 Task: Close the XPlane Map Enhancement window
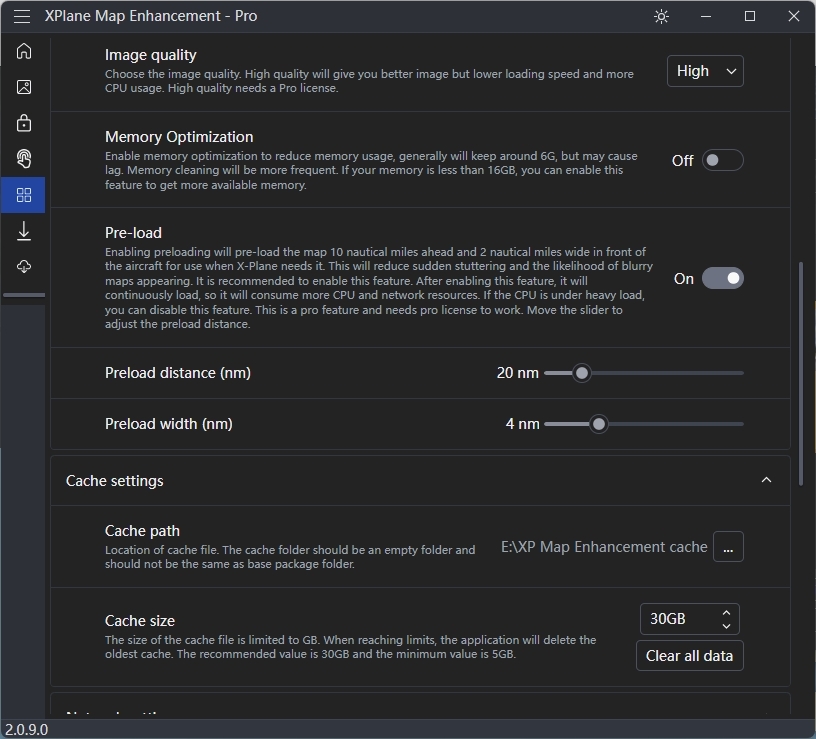[794, 17]
